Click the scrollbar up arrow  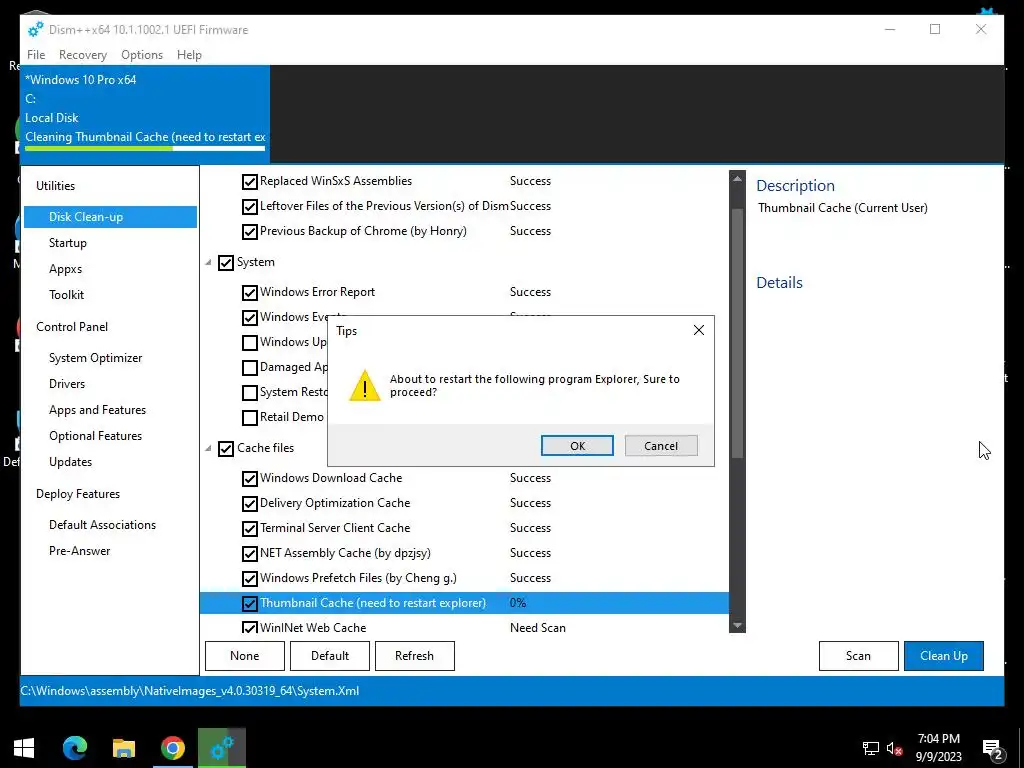[737, 178]
